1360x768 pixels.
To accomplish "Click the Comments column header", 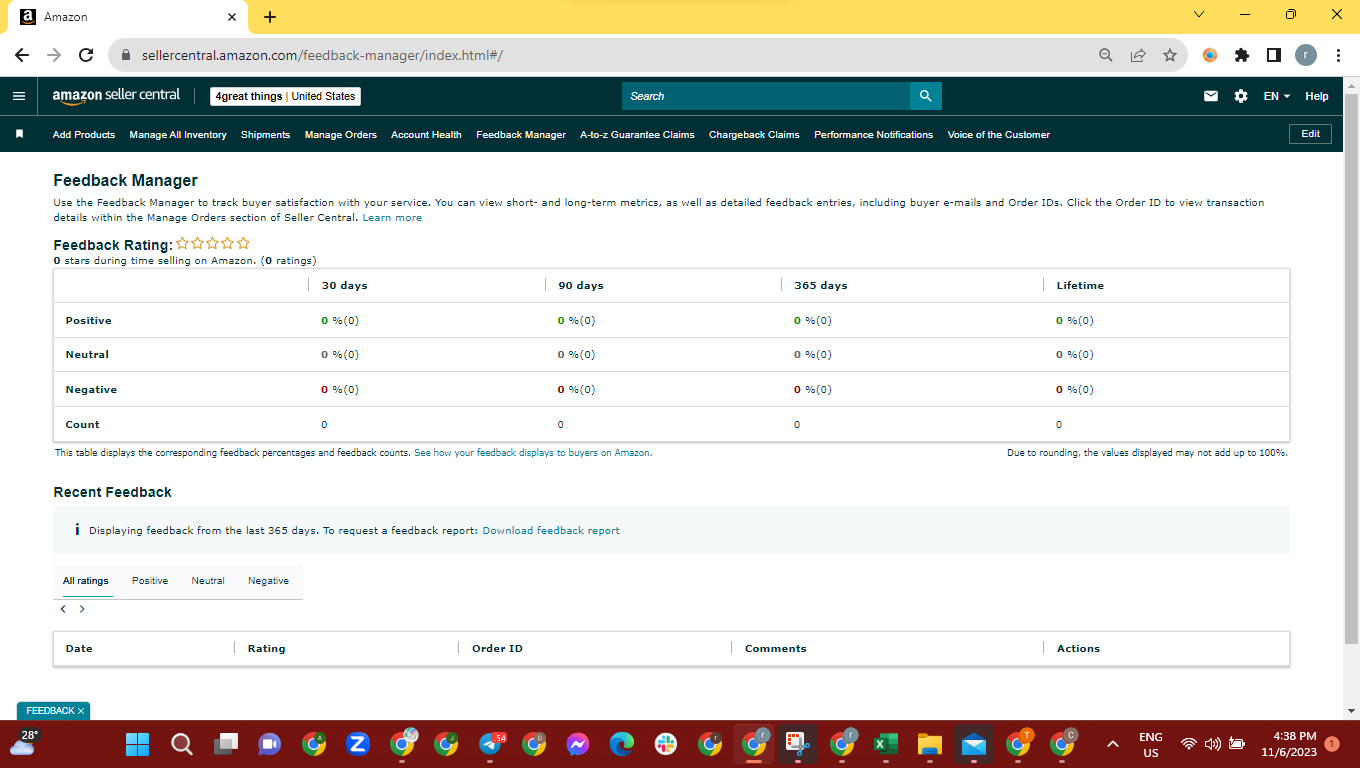I will tap(775, 649).
